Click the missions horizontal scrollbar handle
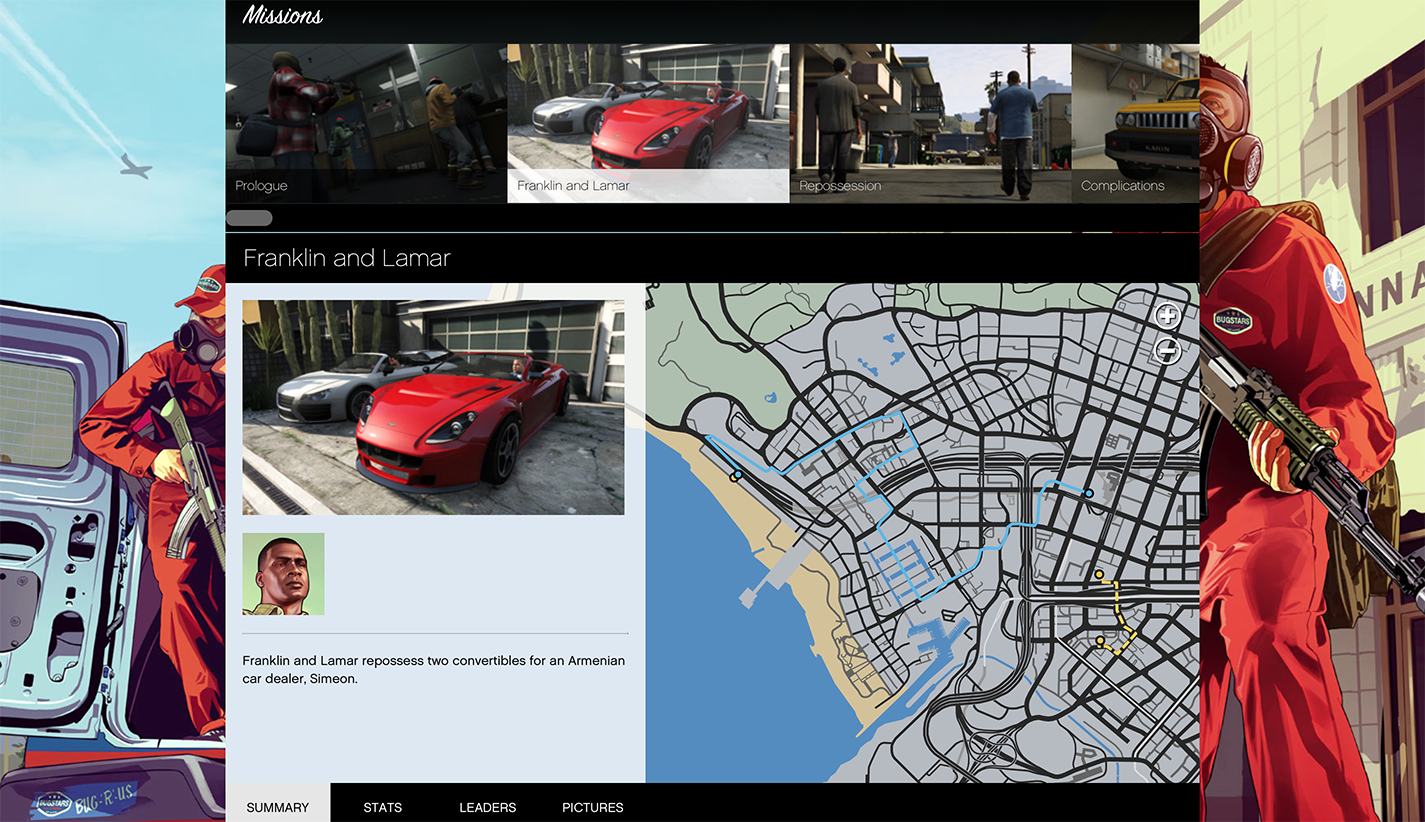The width and height of the screenshot is (1425, 822). pyautogui.click(x=249, y=218)
